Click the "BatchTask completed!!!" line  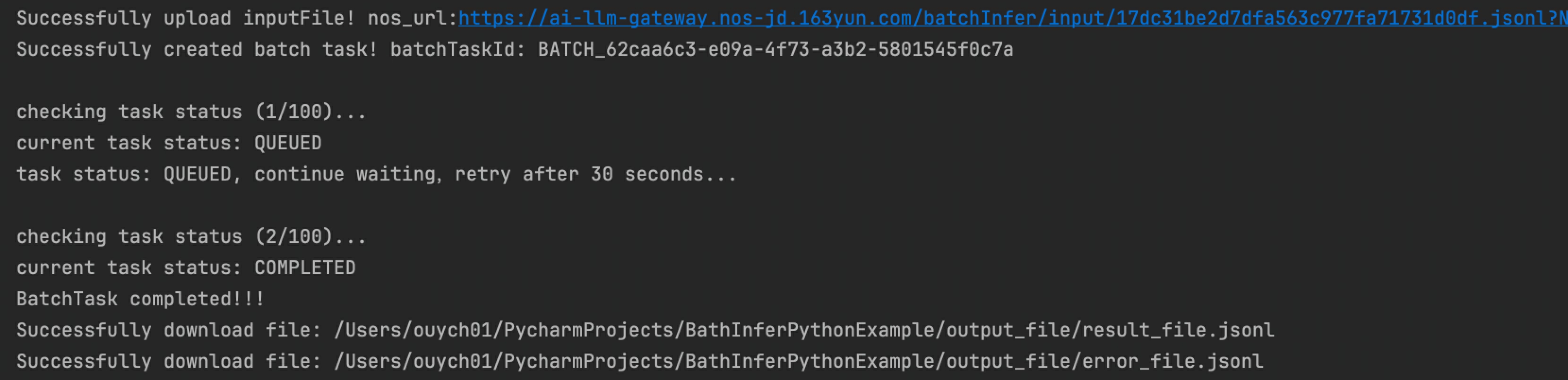[140, 299]
